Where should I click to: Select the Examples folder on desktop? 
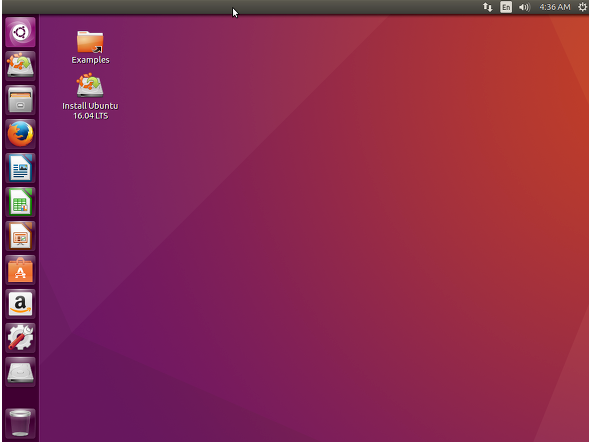coord(90,47)
